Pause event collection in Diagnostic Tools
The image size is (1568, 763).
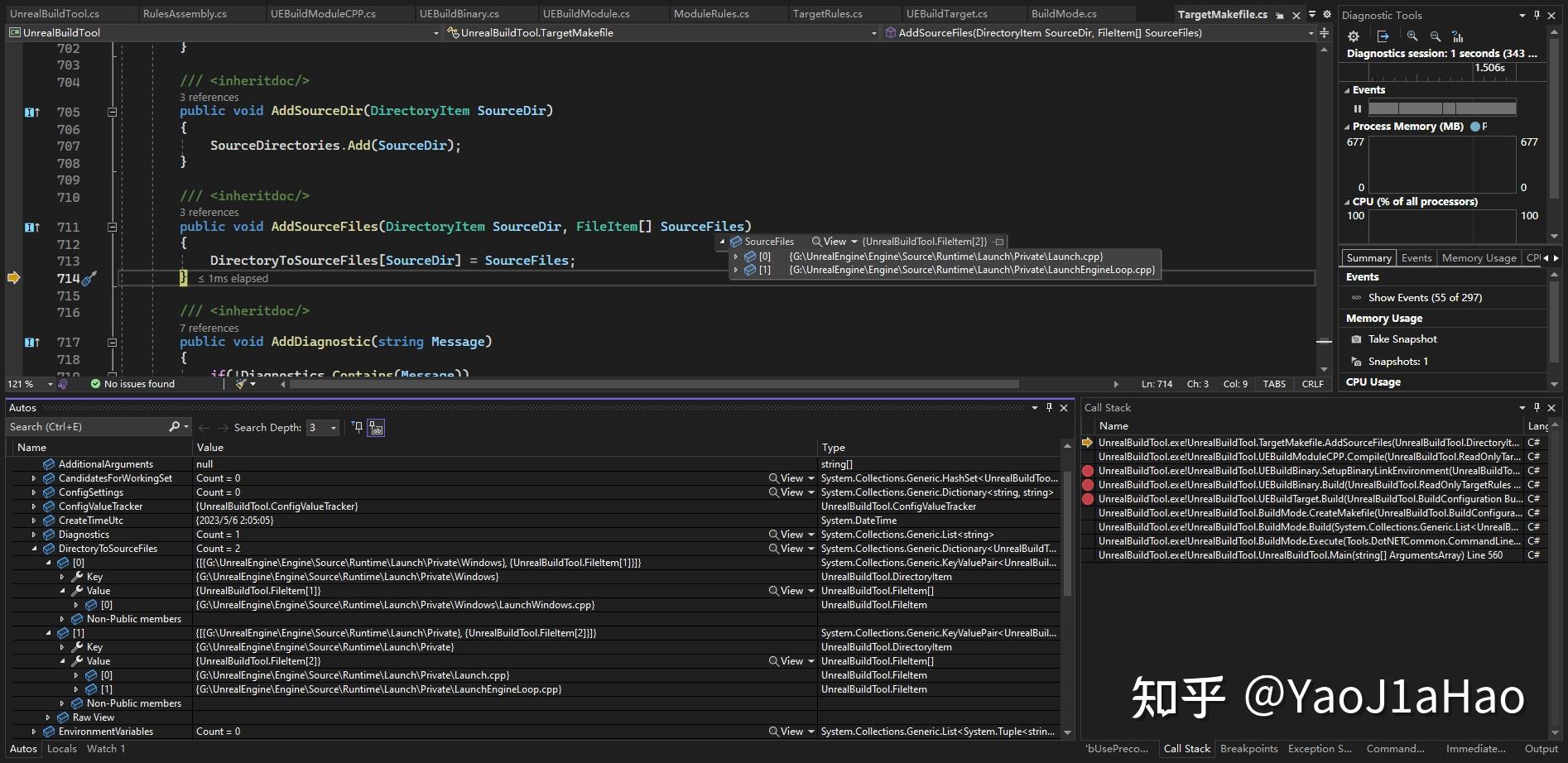1357,108
